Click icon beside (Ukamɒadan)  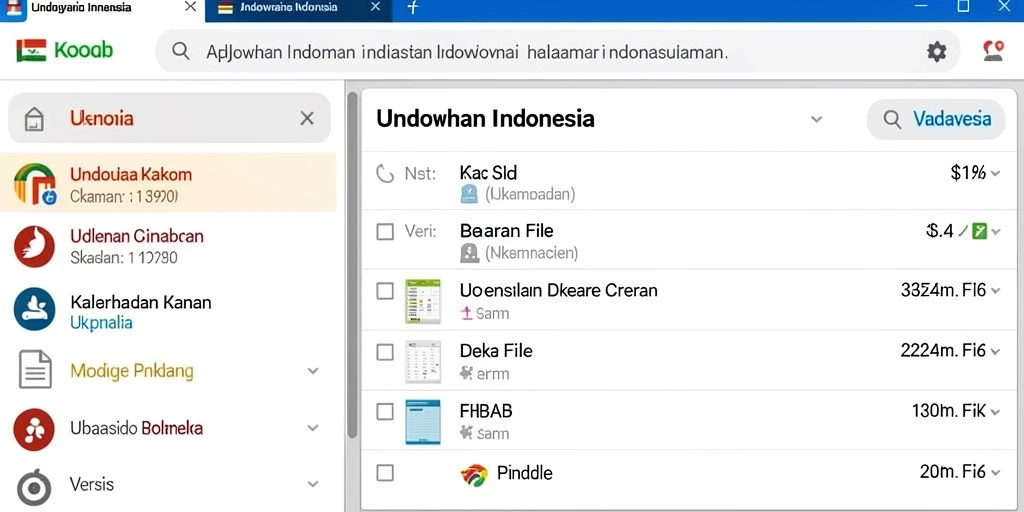(470, 193)
